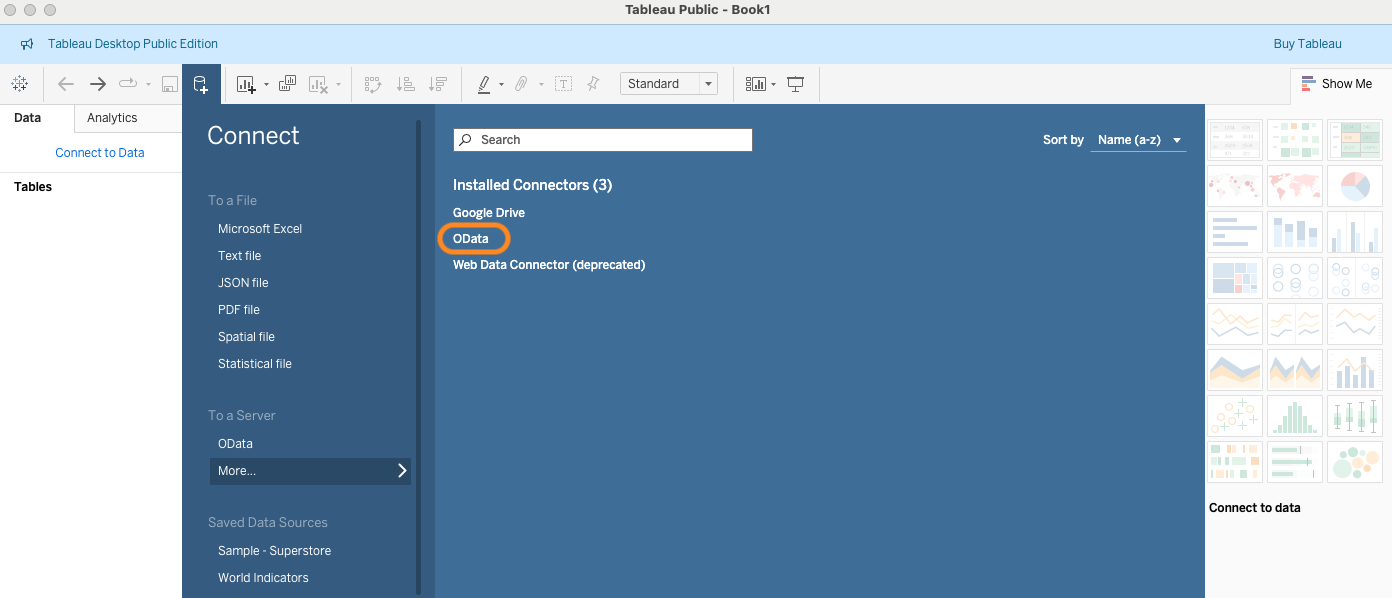Click the New Worksheet icon
The image size is (1392, 598).
[246, 84]
